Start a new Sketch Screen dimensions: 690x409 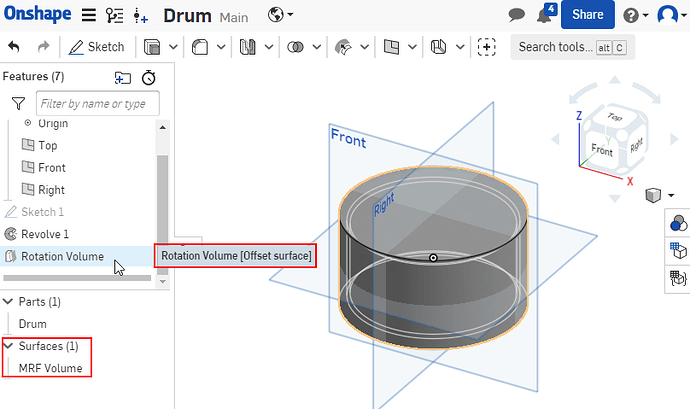pos(96,47)
